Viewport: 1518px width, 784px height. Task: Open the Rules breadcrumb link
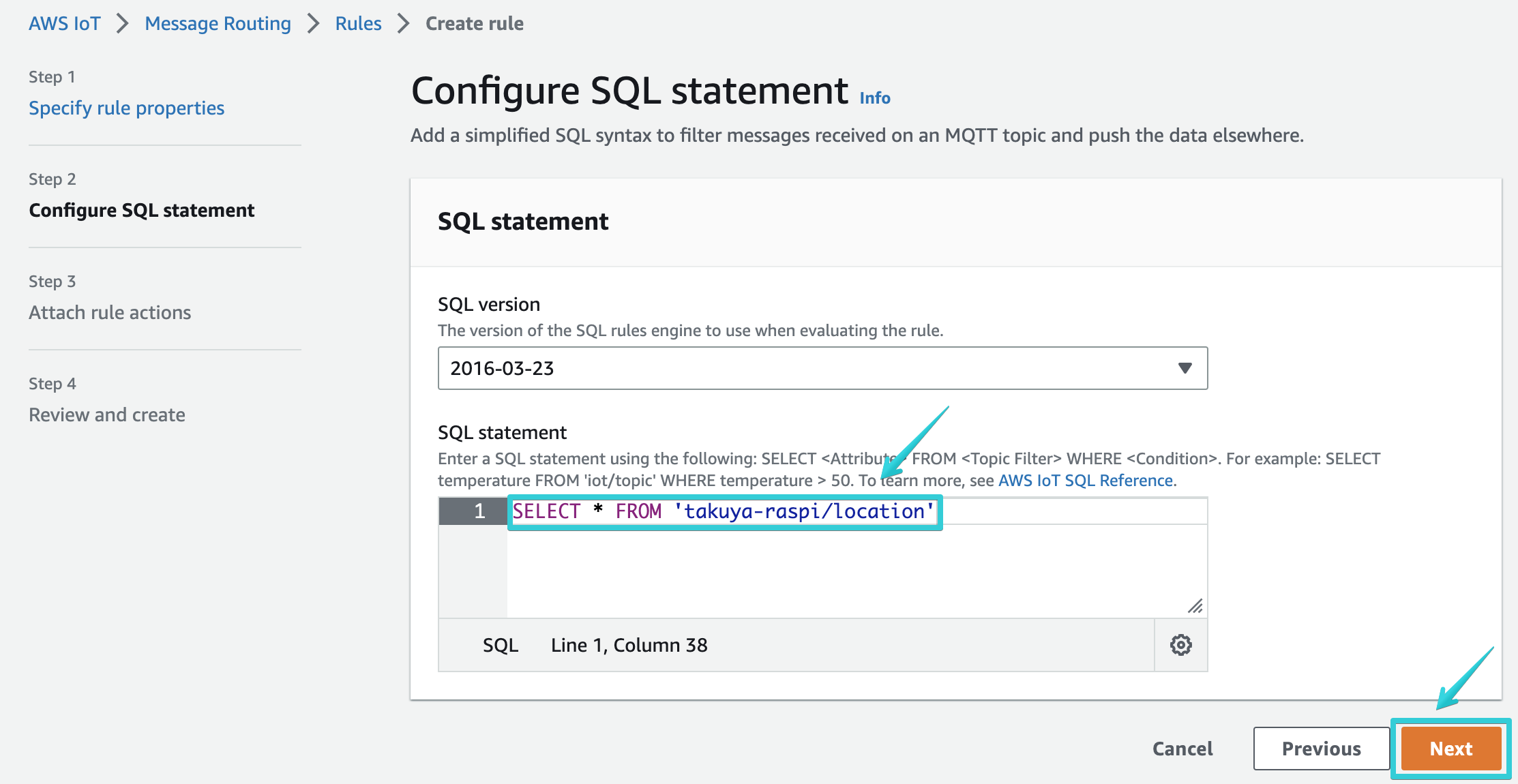[x=358, y=22]
